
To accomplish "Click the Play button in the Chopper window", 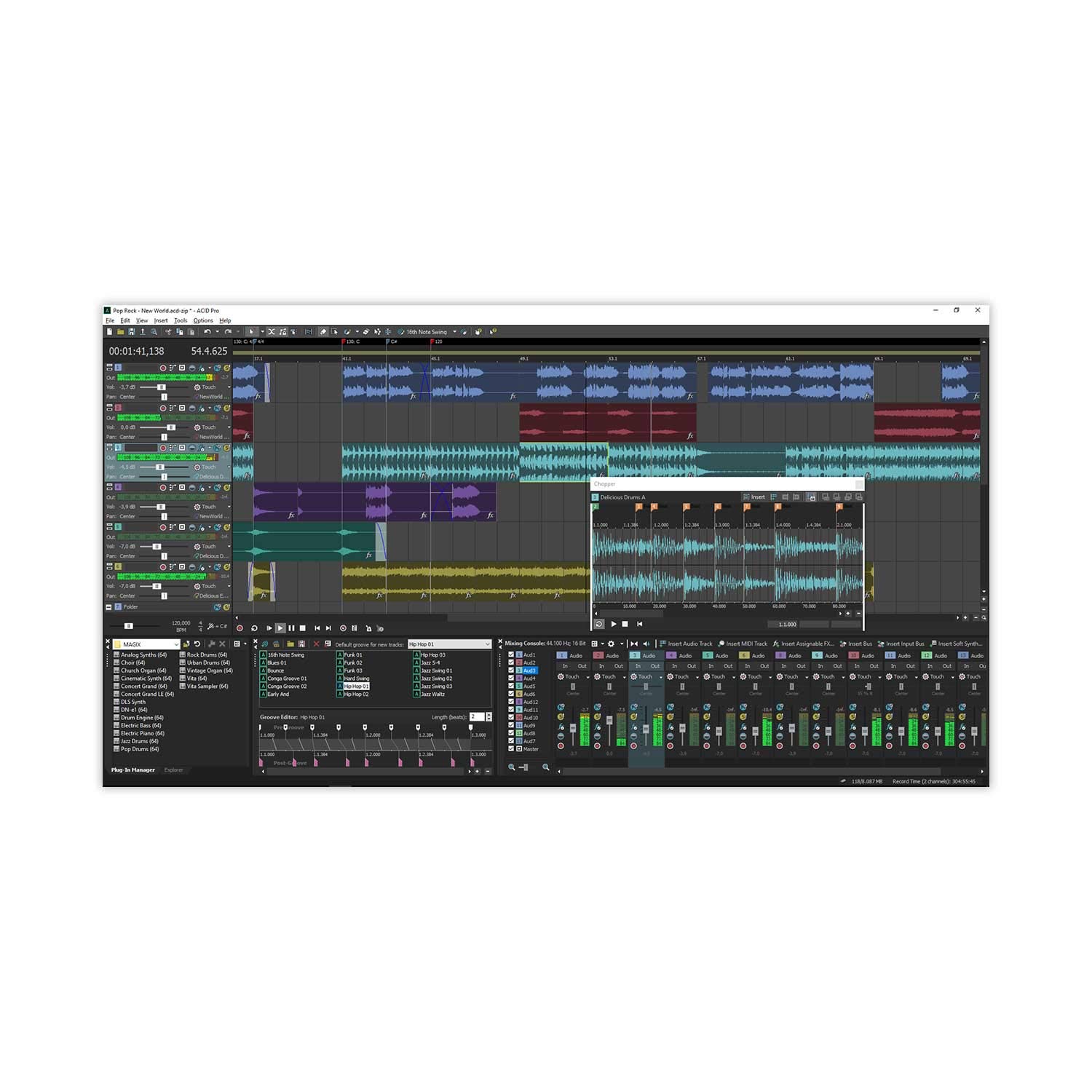I will click(x=614, y=624).
